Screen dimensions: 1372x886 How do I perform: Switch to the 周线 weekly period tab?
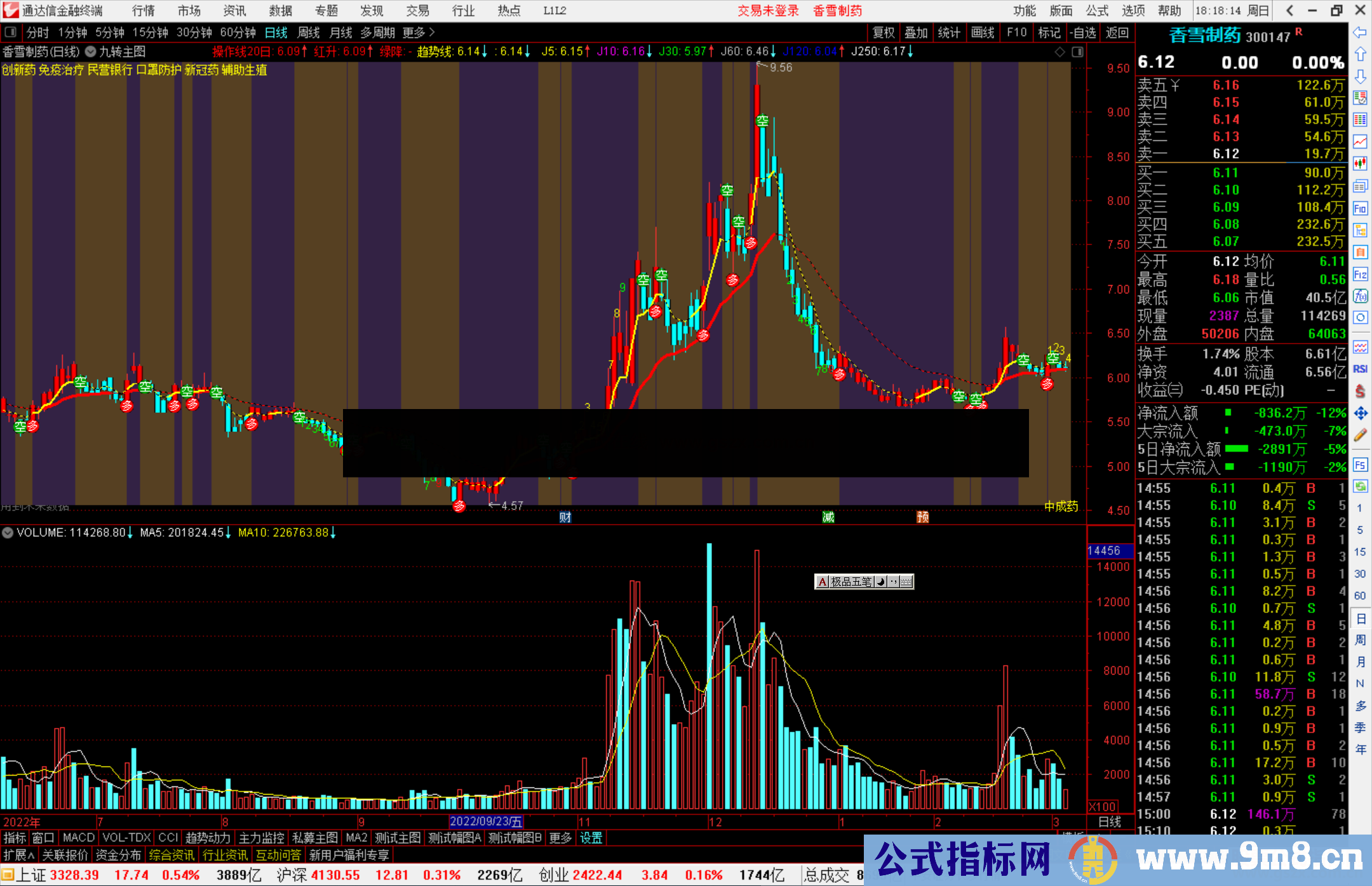coord(309,32)
